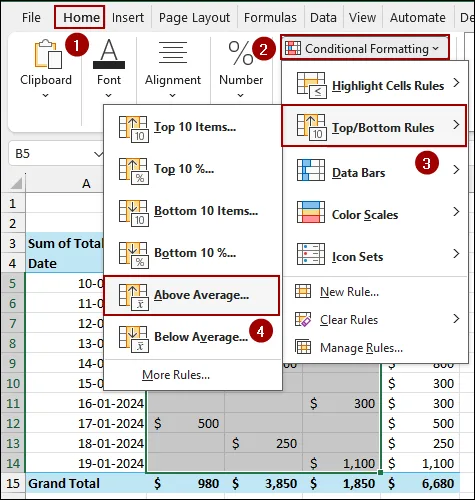
Task: Click the 980 total cell
Action: pyautogui.click(x=185, y=483)
